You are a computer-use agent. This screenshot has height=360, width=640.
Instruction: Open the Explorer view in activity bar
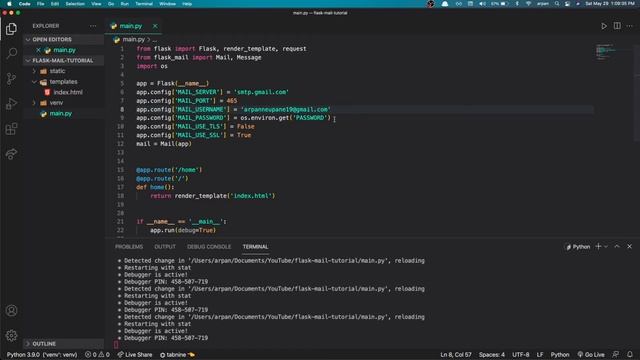tap(11, 29)
